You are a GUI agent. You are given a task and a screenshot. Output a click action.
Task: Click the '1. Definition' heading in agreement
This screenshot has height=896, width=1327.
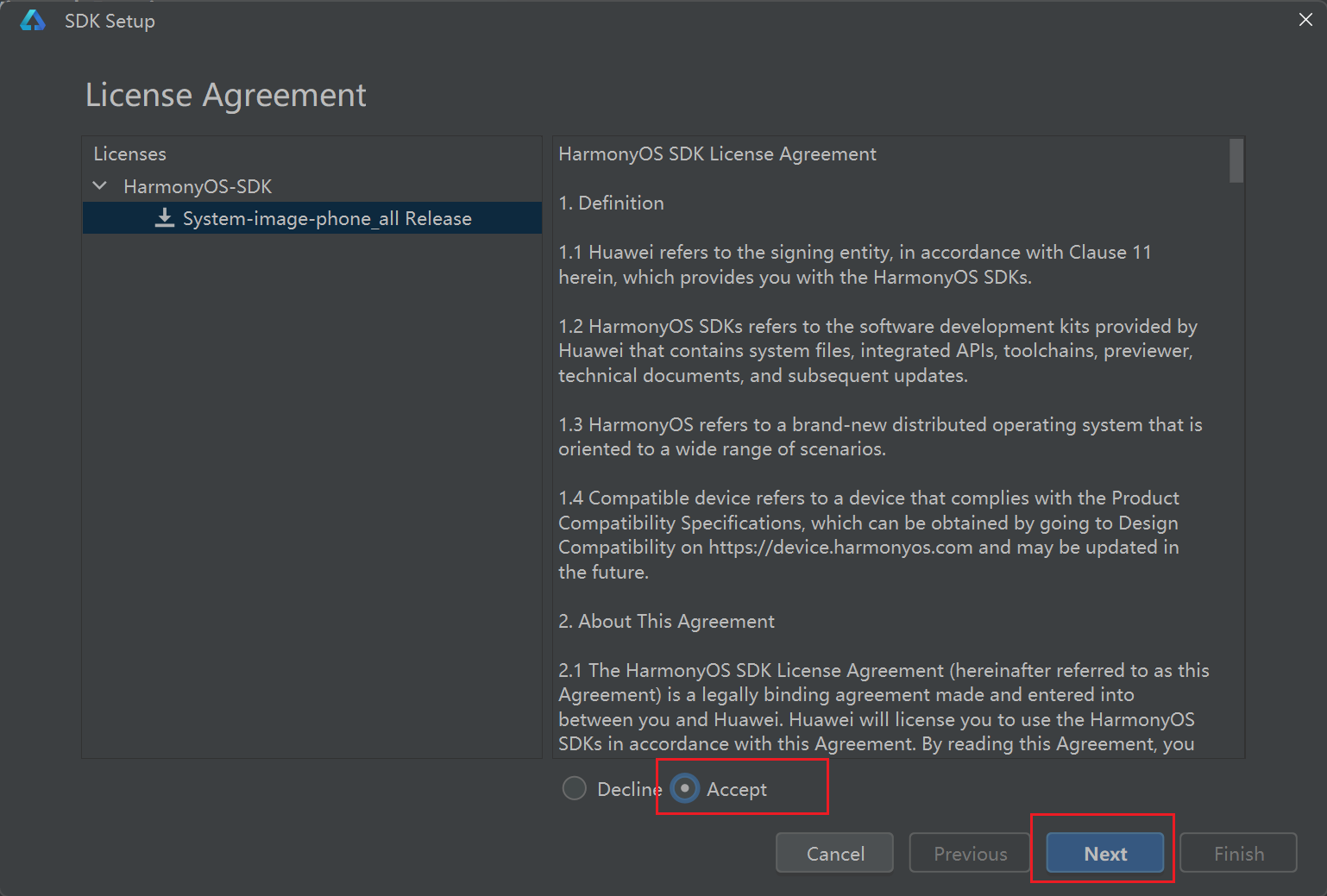coord(611,203)
